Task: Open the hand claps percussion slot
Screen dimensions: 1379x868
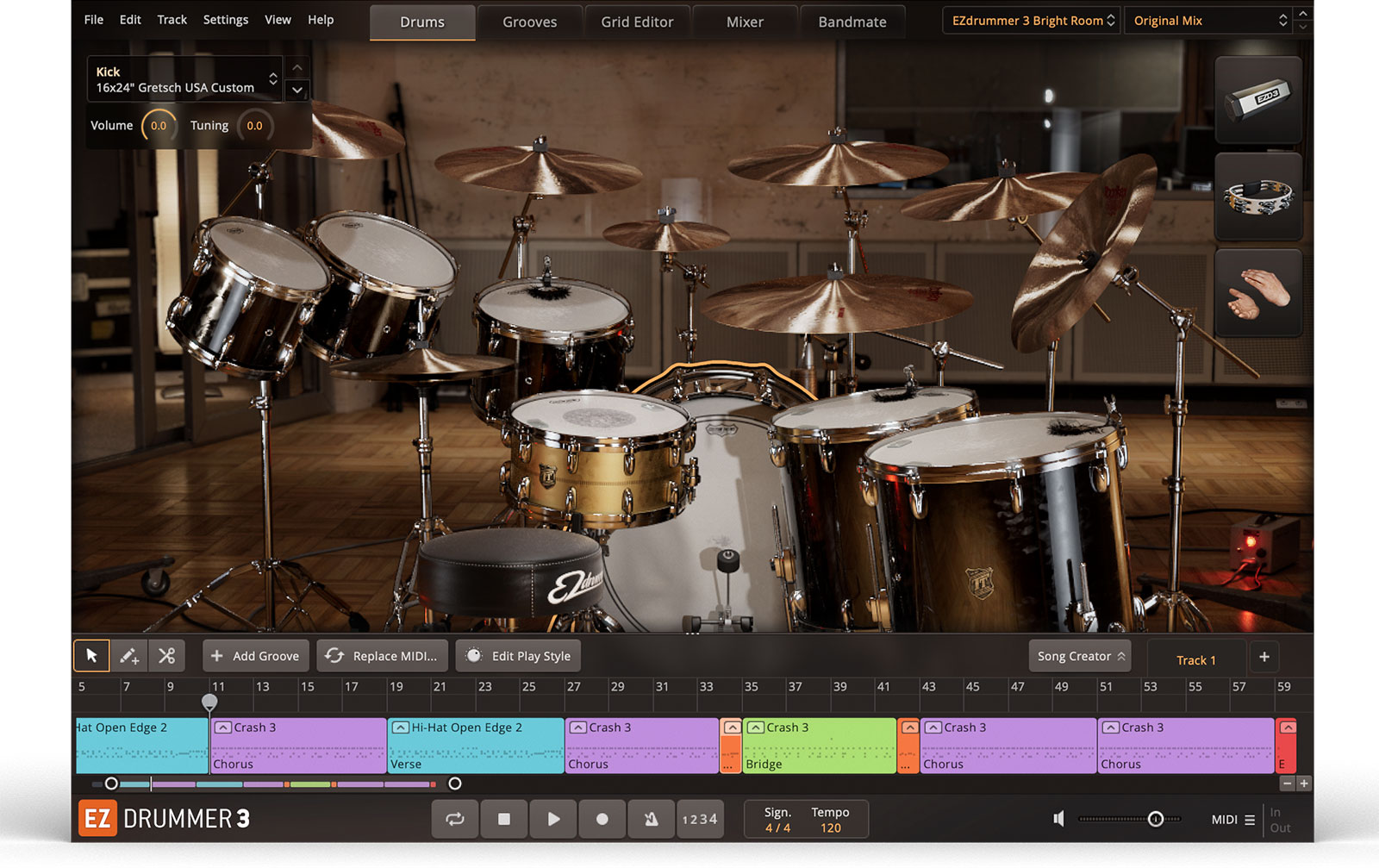Action: [x=1258, y=293]
